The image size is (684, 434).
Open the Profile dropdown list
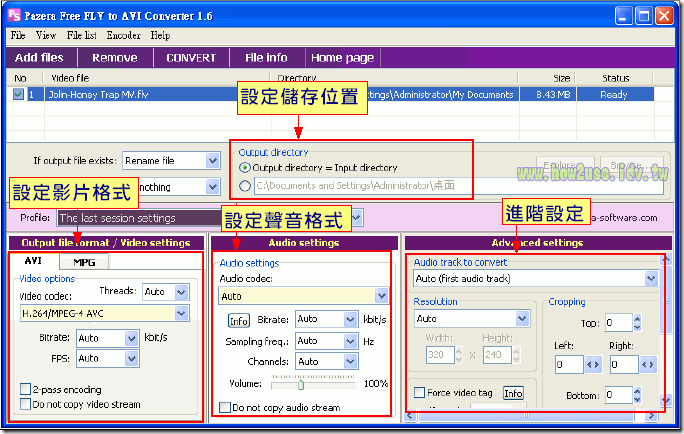tap(353, 217)
